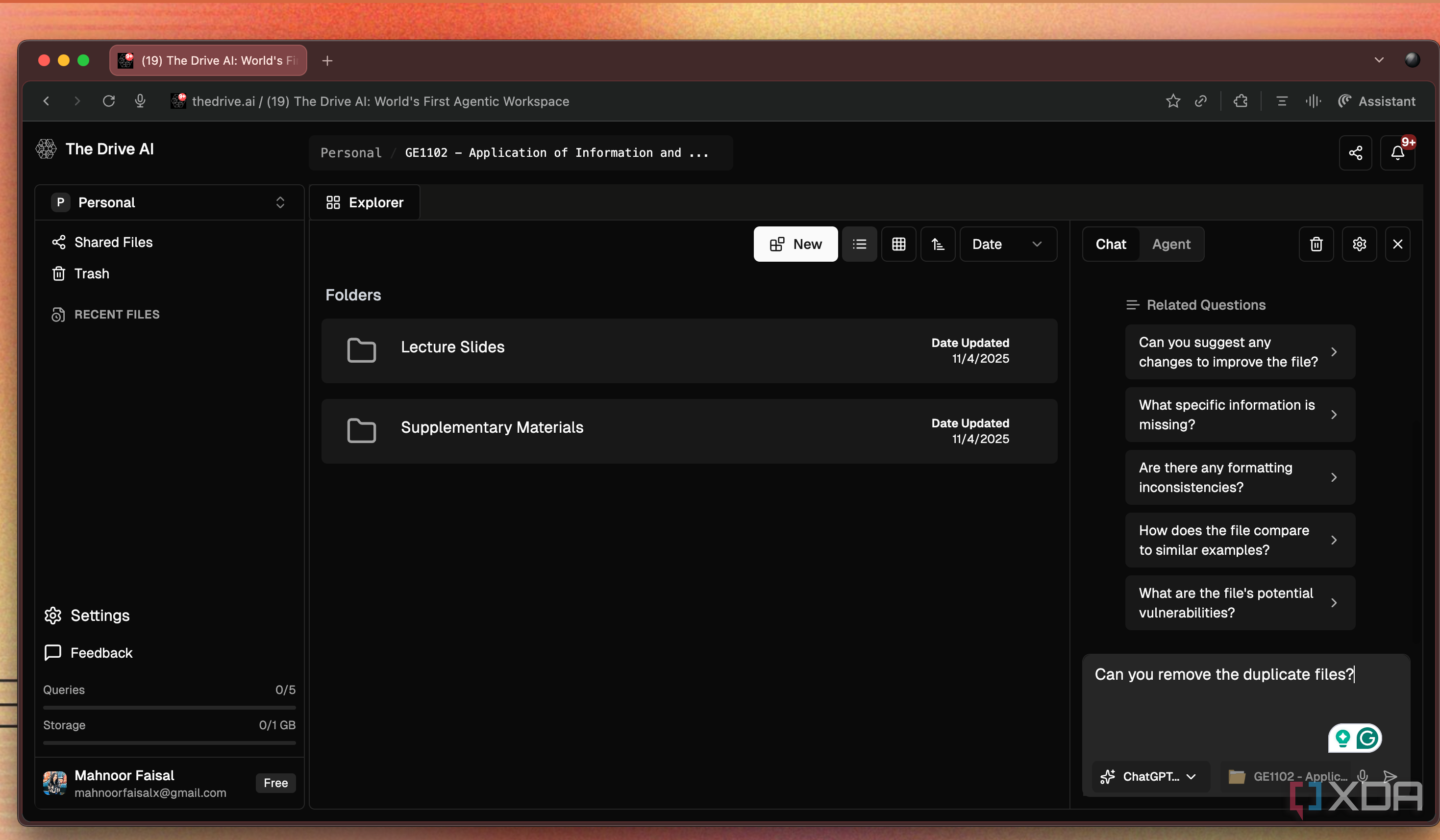Ask about file's potential vulnerabilities
The width and height of the screenshot is (1440, 840).
pyautogui.click(x=1240, y=602)
